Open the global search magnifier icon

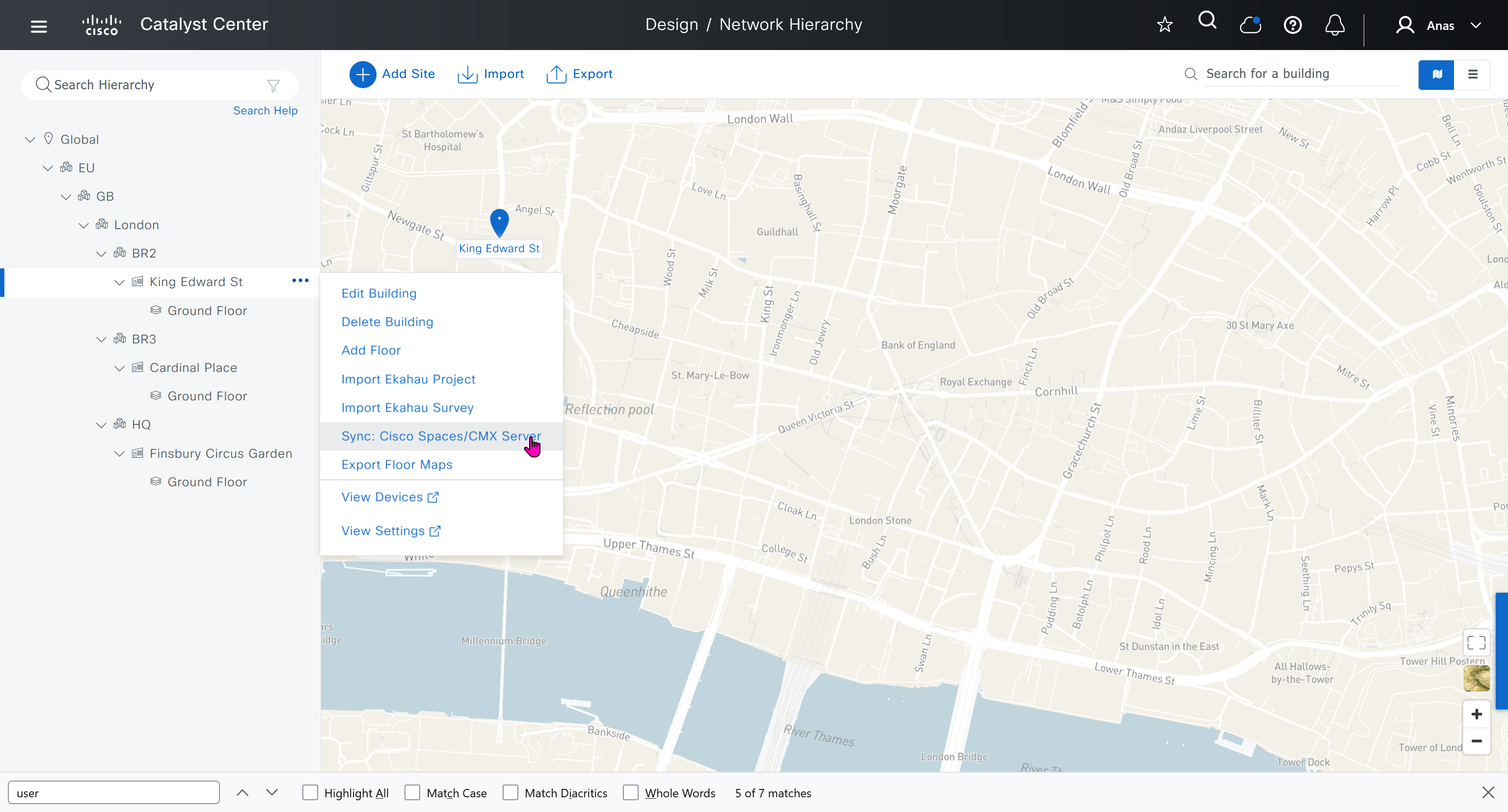click(x=1207, y=21)
